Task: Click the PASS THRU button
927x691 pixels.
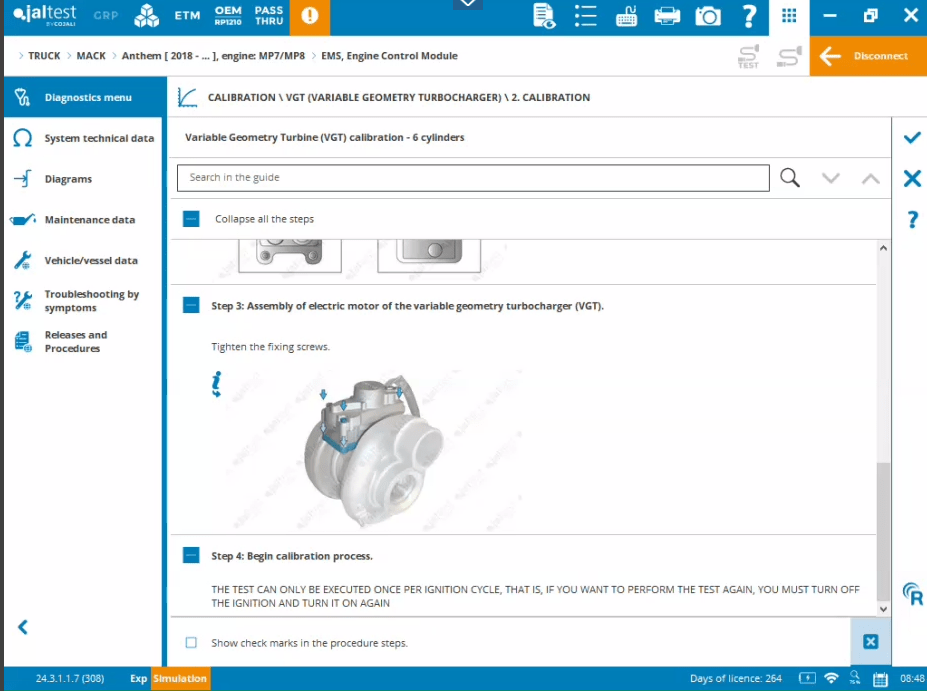Action: (x=269, y=16)
